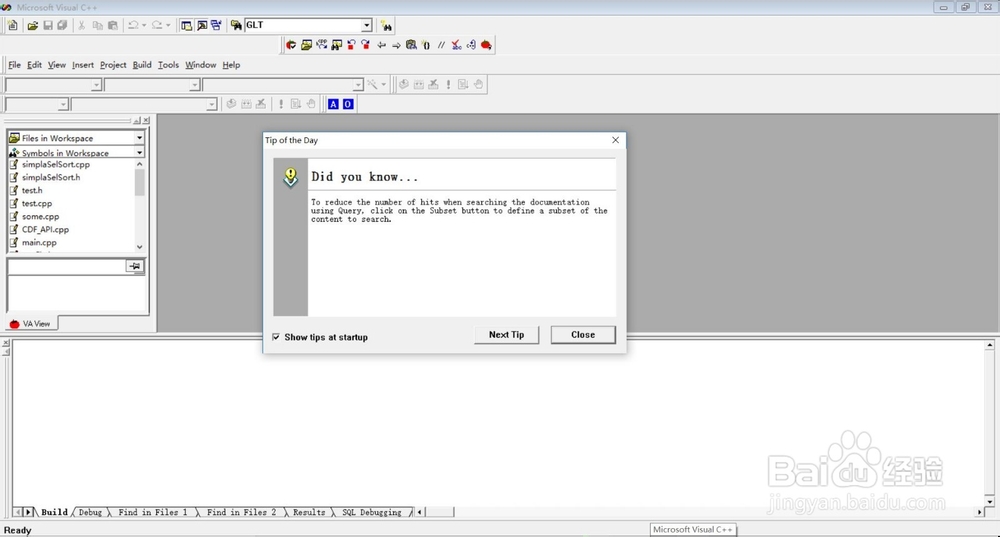Click the blue A icon
Screen dimensions: 1000x537
[333, 104]
